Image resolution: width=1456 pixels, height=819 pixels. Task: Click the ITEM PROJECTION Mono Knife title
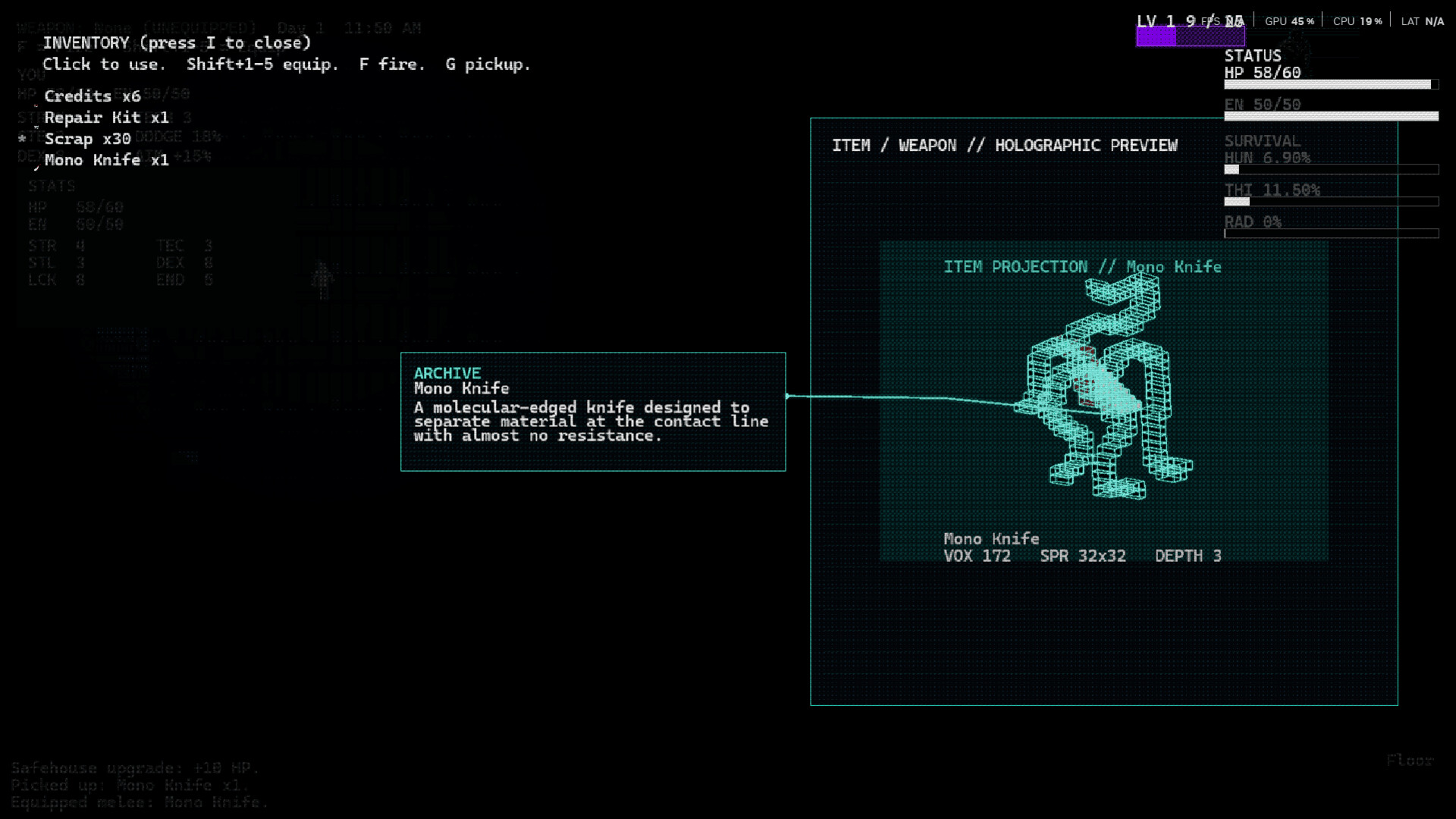pyautogui.click(x=1081, y=267)
